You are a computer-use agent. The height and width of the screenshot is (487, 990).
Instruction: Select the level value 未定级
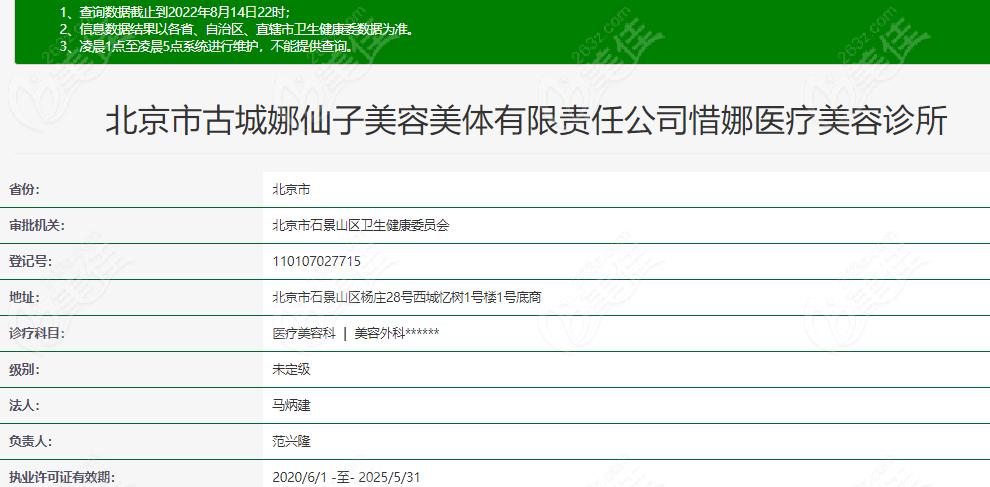tap(291, 369)
